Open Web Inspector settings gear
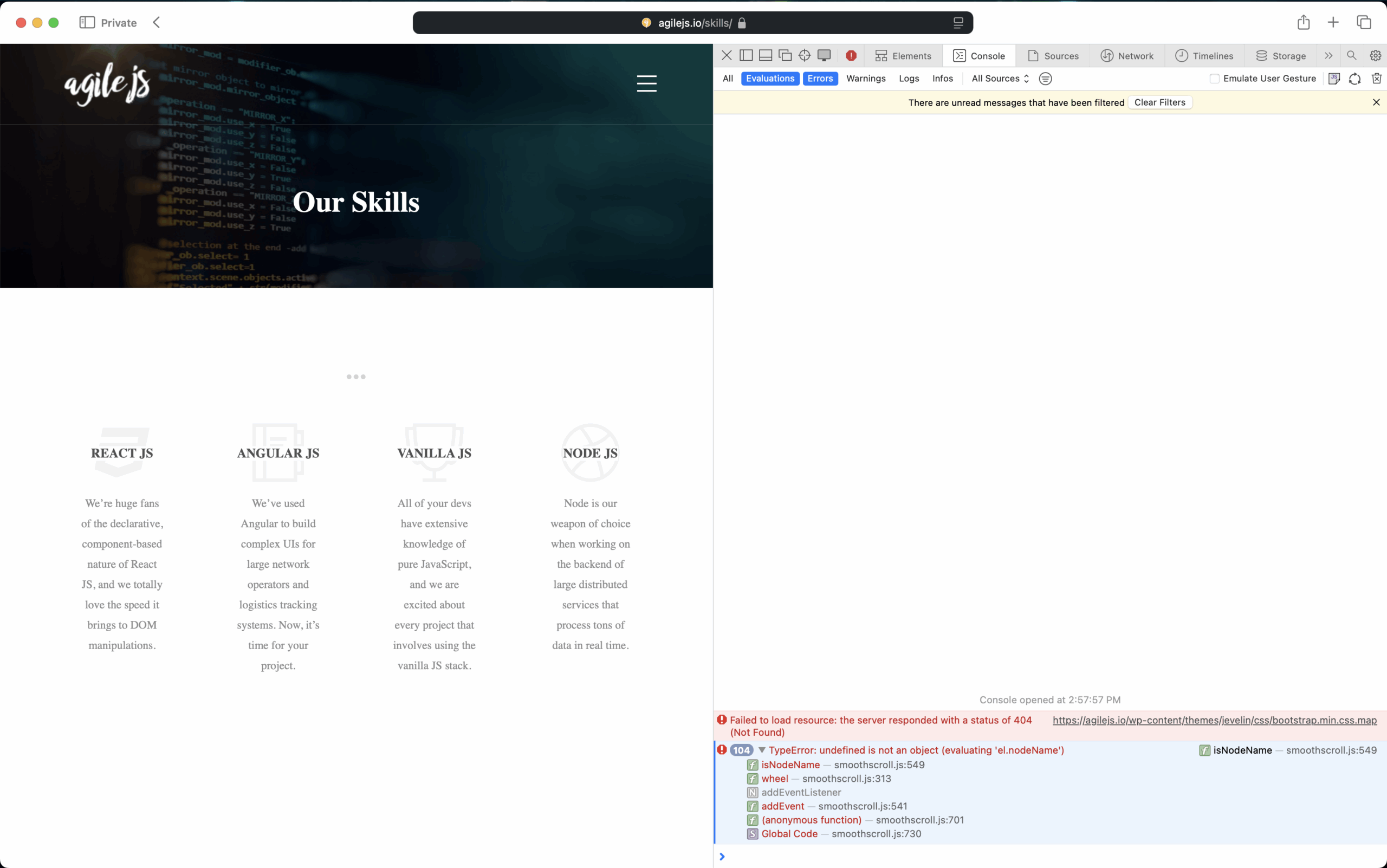Image resolution: width=1387 pixels, height=868 pixels. (1375, 56)
